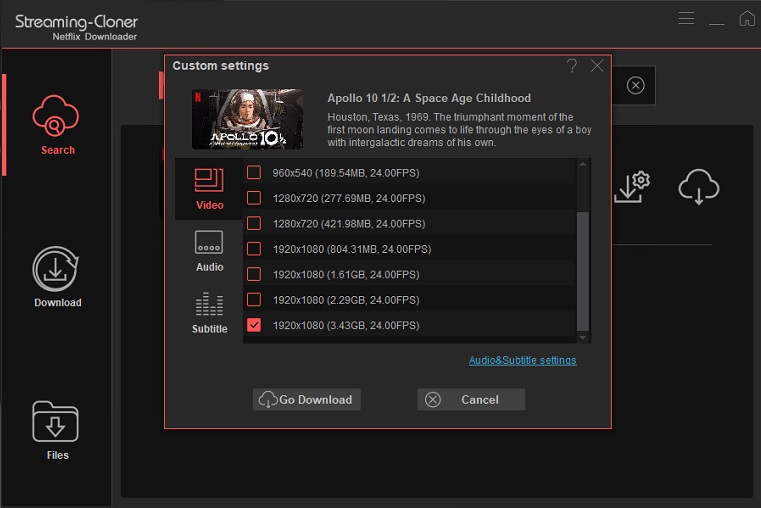Click the movie description starting 'Houston, Texas, 1969'

click(x=459, y=130)
